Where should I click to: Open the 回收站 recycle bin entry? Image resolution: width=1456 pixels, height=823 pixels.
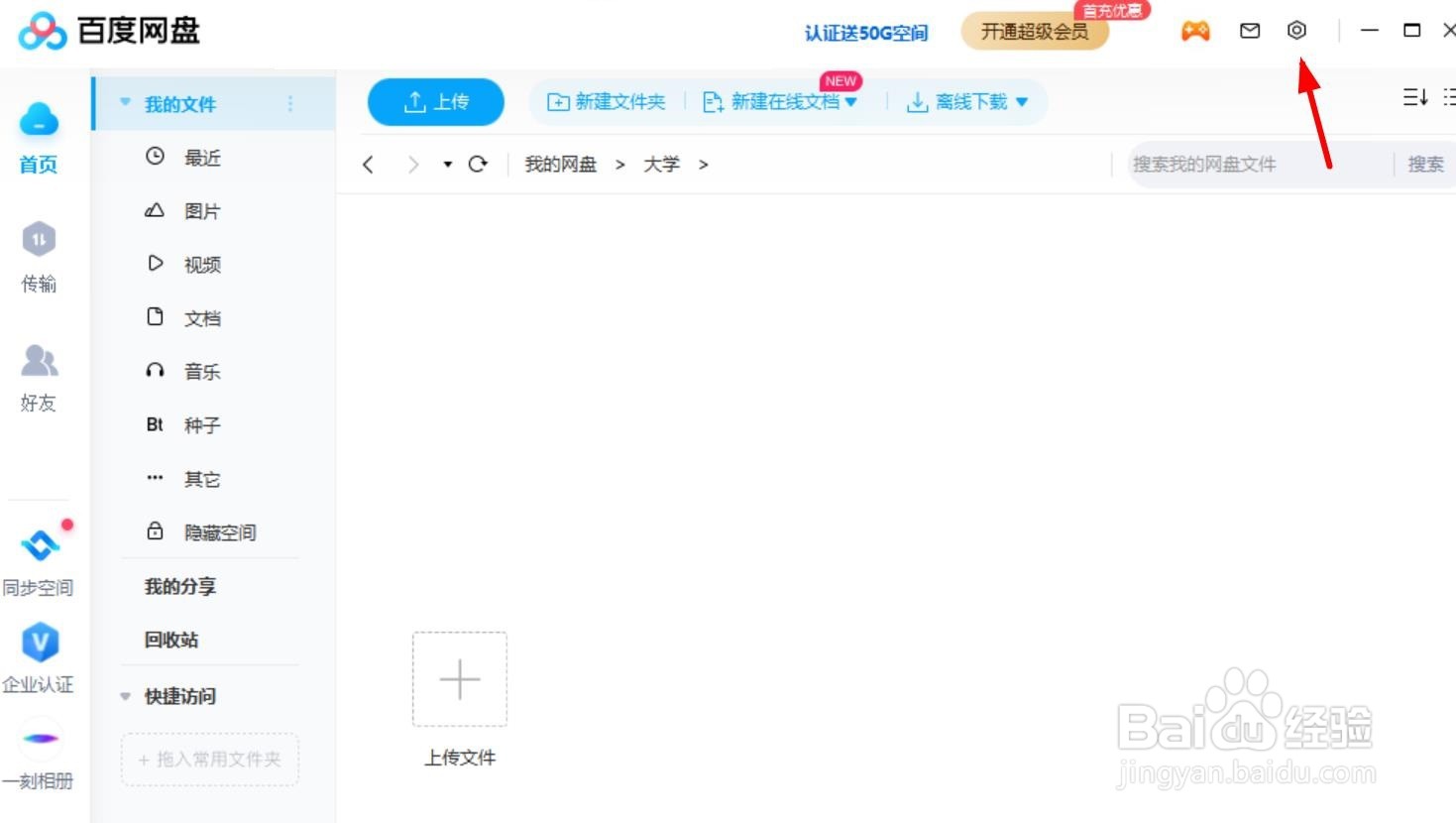click(169, 640)
